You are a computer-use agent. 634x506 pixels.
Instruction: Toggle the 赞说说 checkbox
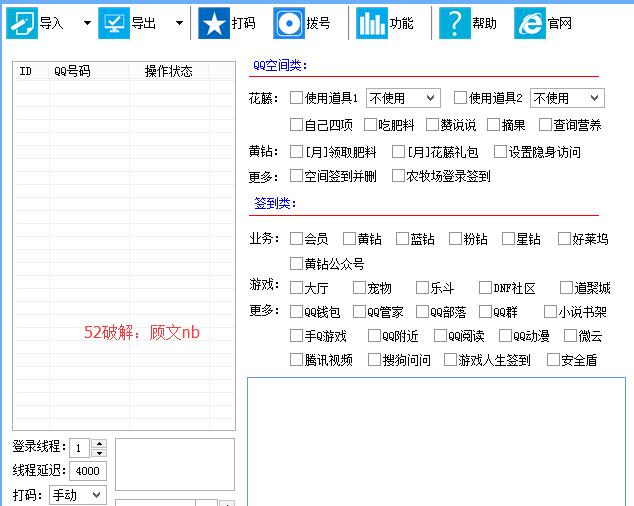pyautogui.click(x=432, y=125)
